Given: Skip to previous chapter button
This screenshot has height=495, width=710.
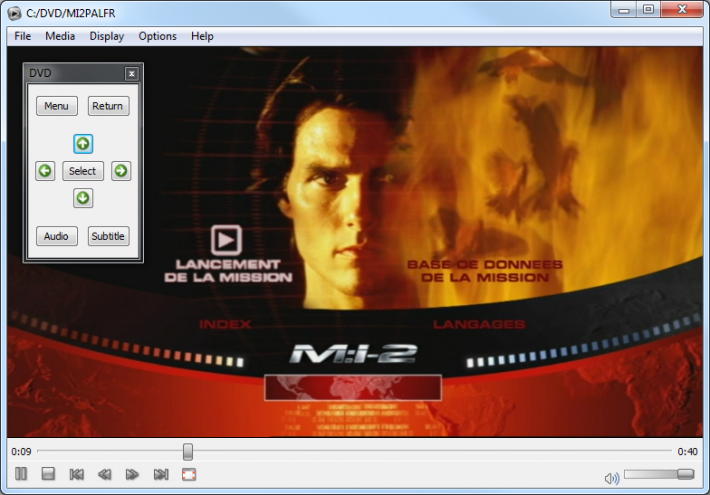Looking at the screenshot, I should [x=77, y=474].
